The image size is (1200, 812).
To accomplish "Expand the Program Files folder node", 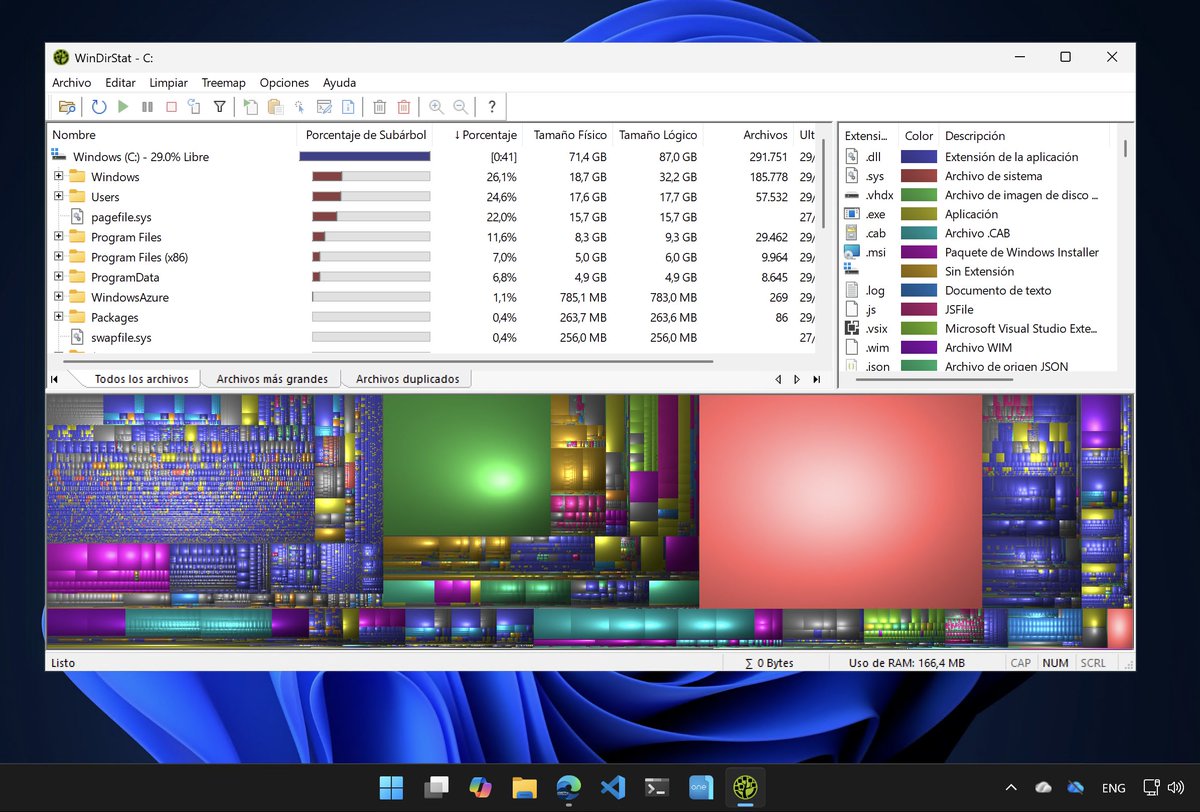I will click(58, 236).
